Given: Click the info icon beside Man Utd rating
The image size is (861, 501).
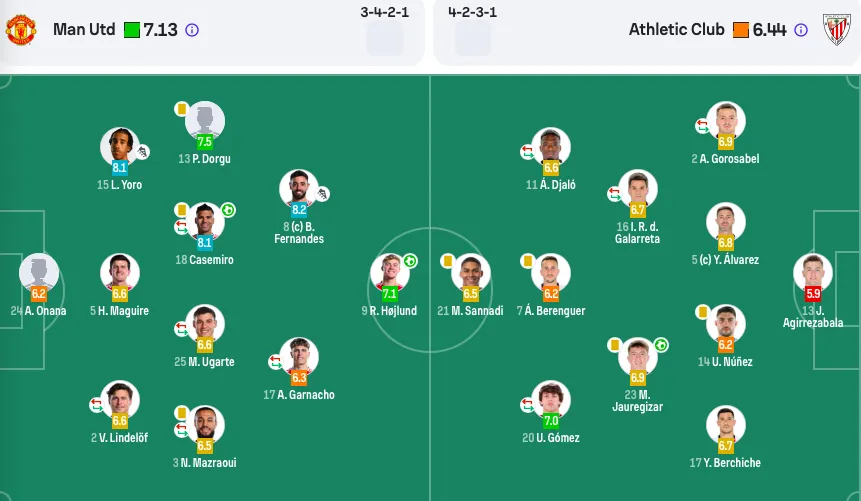Looking at the screenshot, I should (x=192, y=30).
